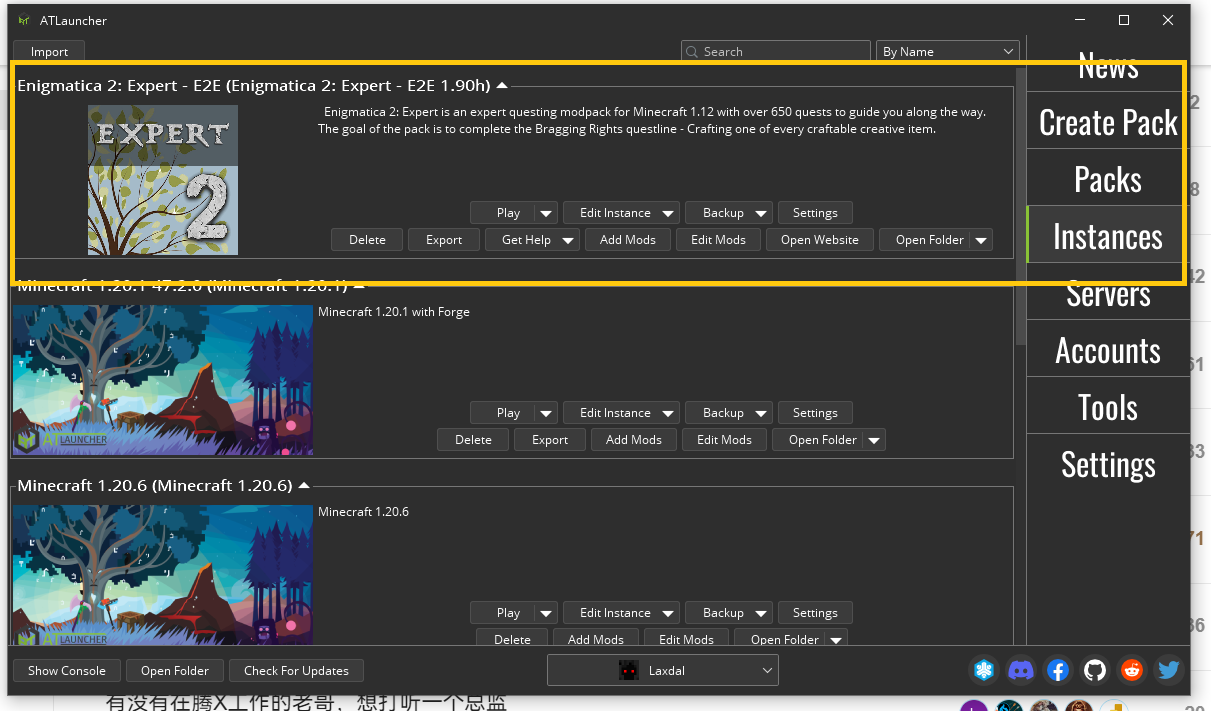The width and height of the screenshot is (1211, 711).
Task: Click the Show Console button
Action: (x=67, y=671)
